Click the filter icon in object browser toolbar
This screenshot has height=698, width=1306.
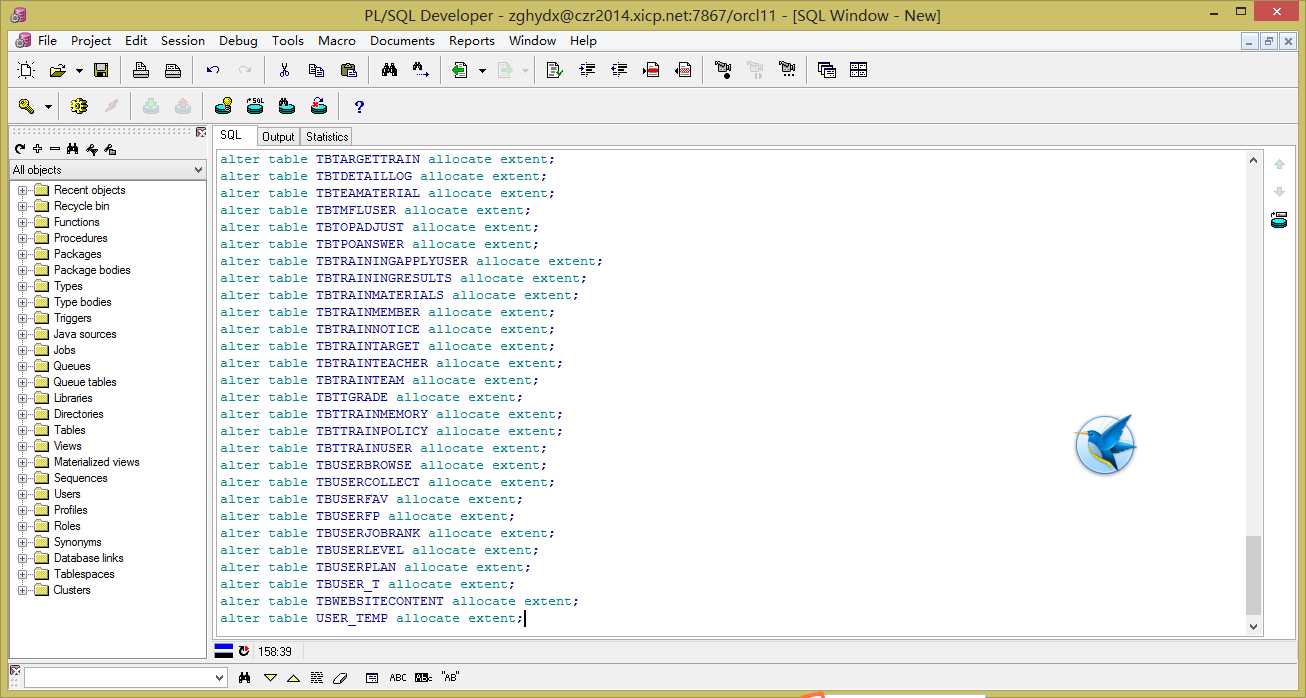[92, 149]
